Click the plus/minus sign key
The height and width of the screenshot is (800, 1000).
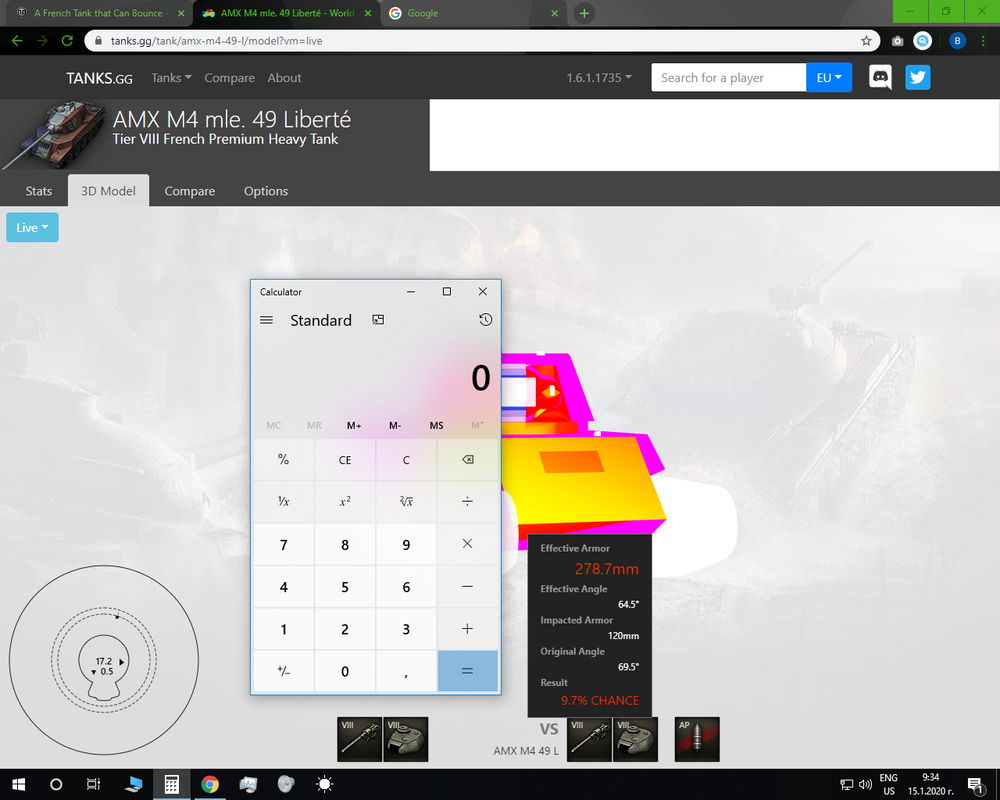pyautogui.click(x=284, y=671)
